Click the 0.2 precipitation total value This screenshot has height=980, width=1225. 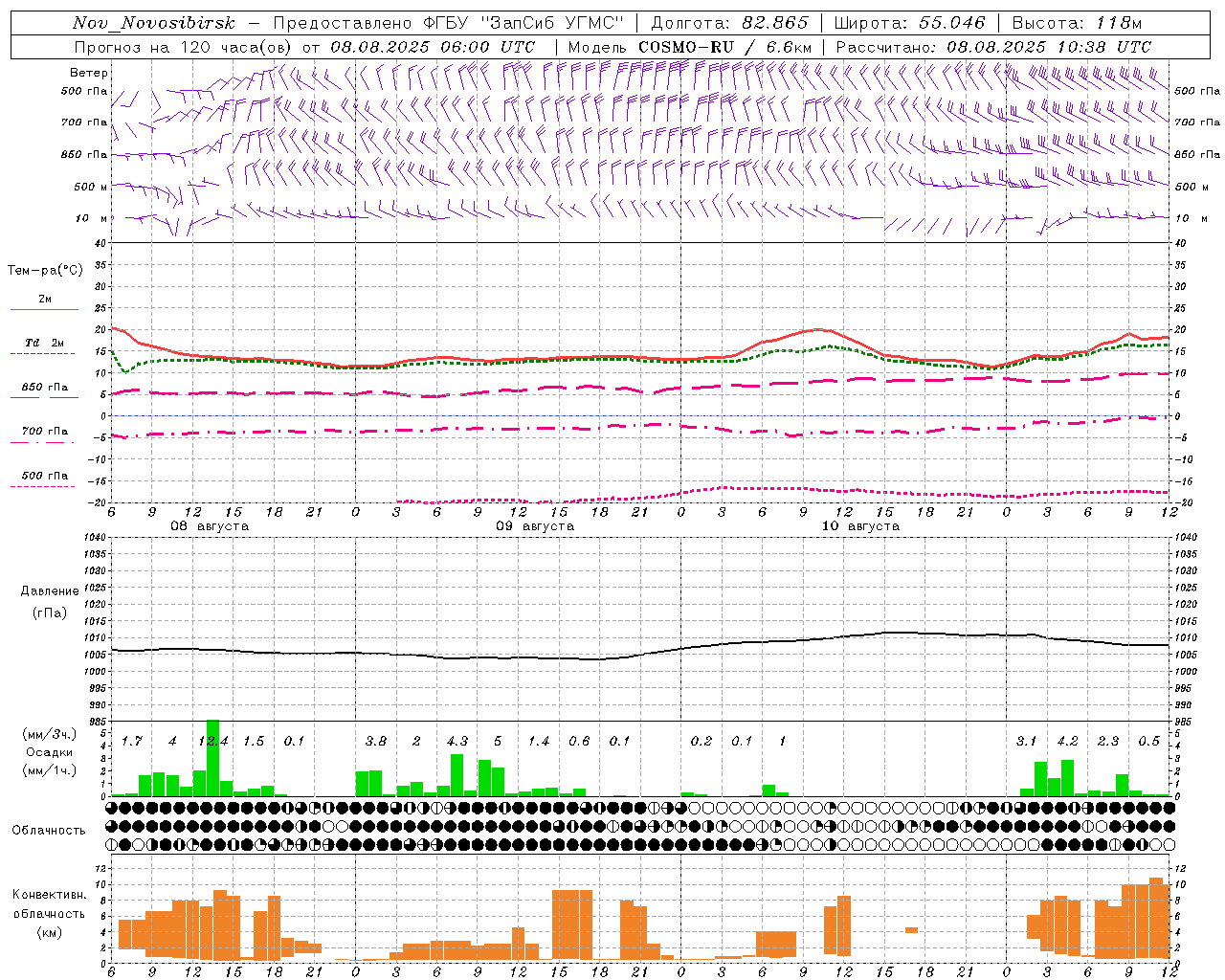[702, 742]
